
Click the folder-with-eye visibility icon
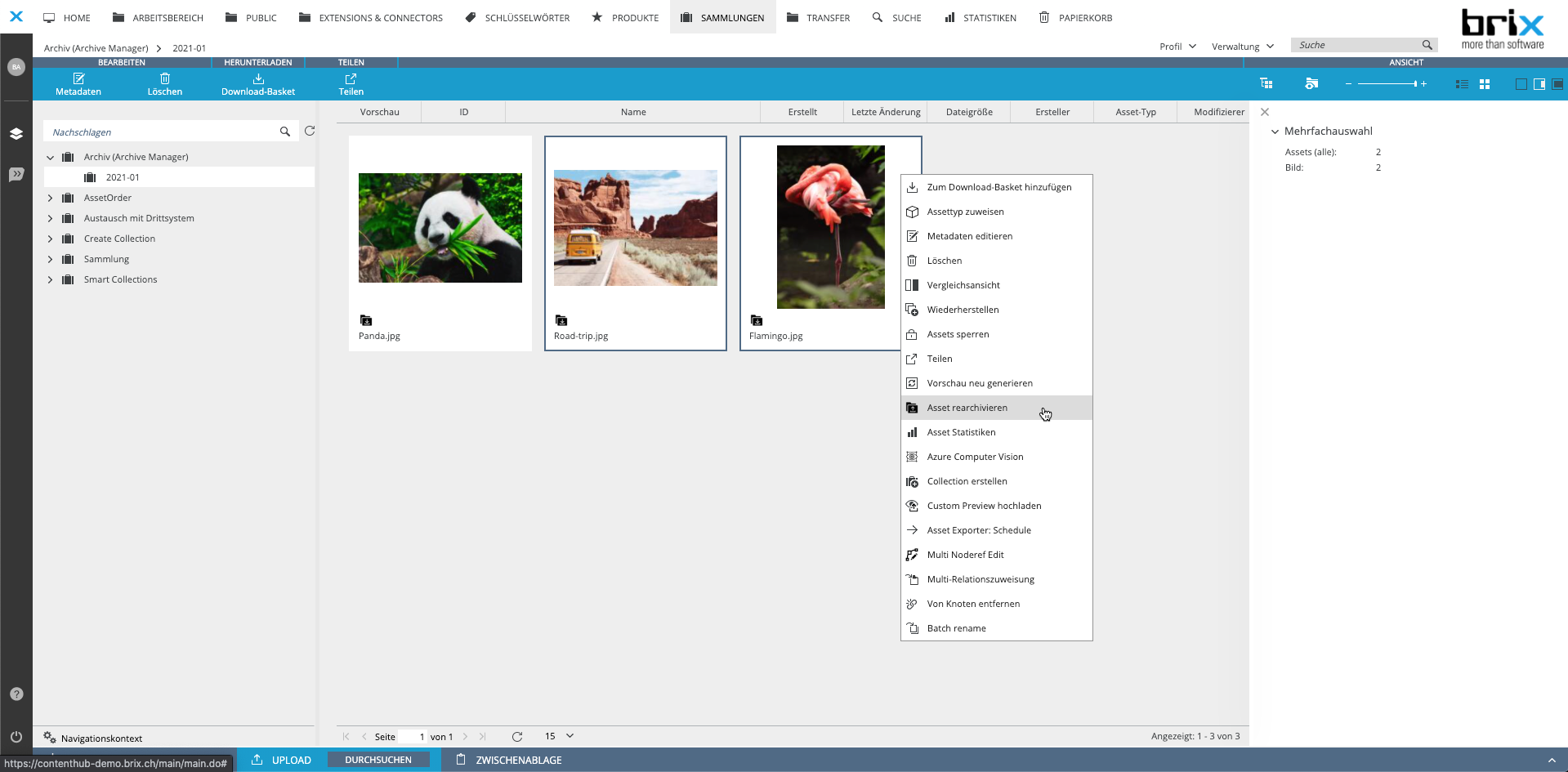coord(1311,83)
